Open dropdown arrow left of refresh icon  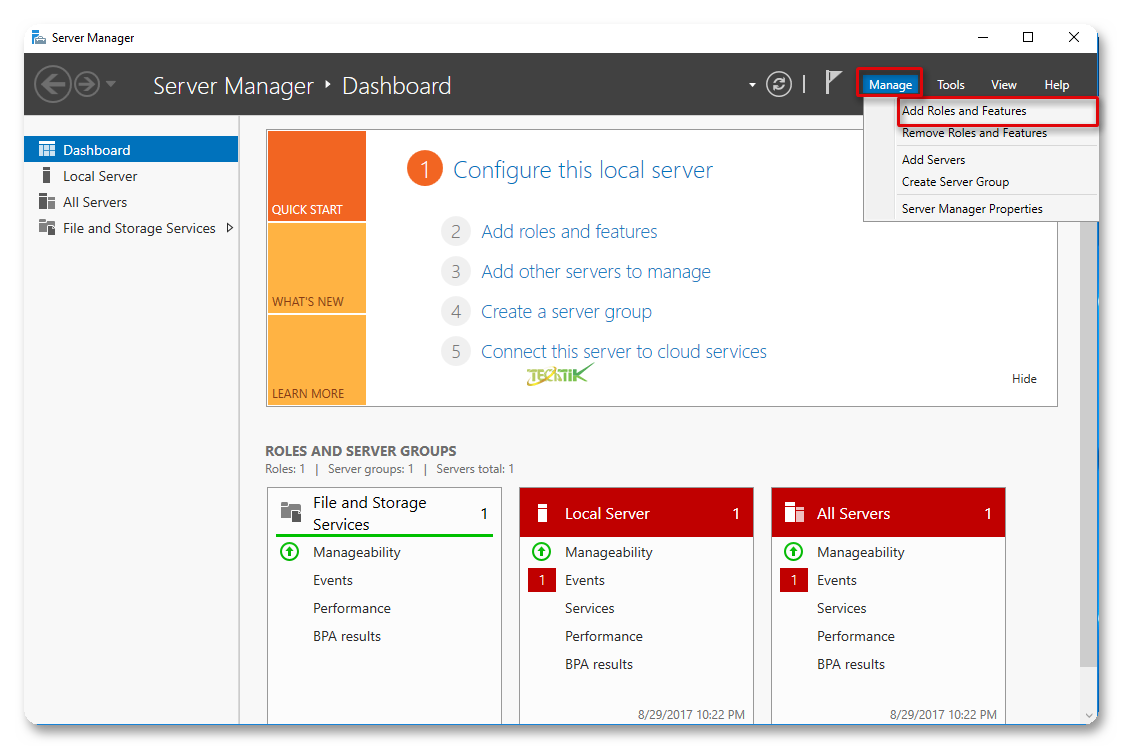click(x=752, y=86)
